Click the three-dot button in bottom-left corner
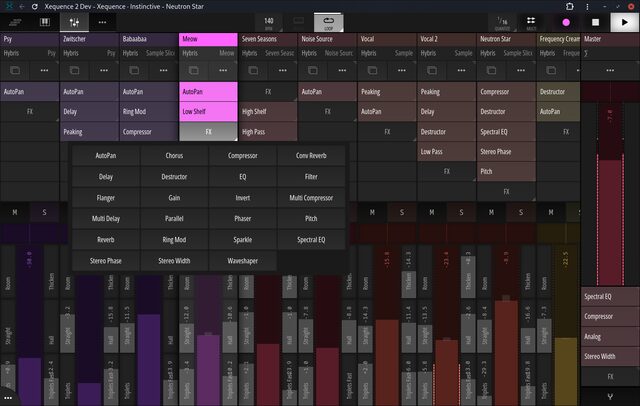Image resolution: width=640 pixels, height=406 pixels. [x=8, y=397]
